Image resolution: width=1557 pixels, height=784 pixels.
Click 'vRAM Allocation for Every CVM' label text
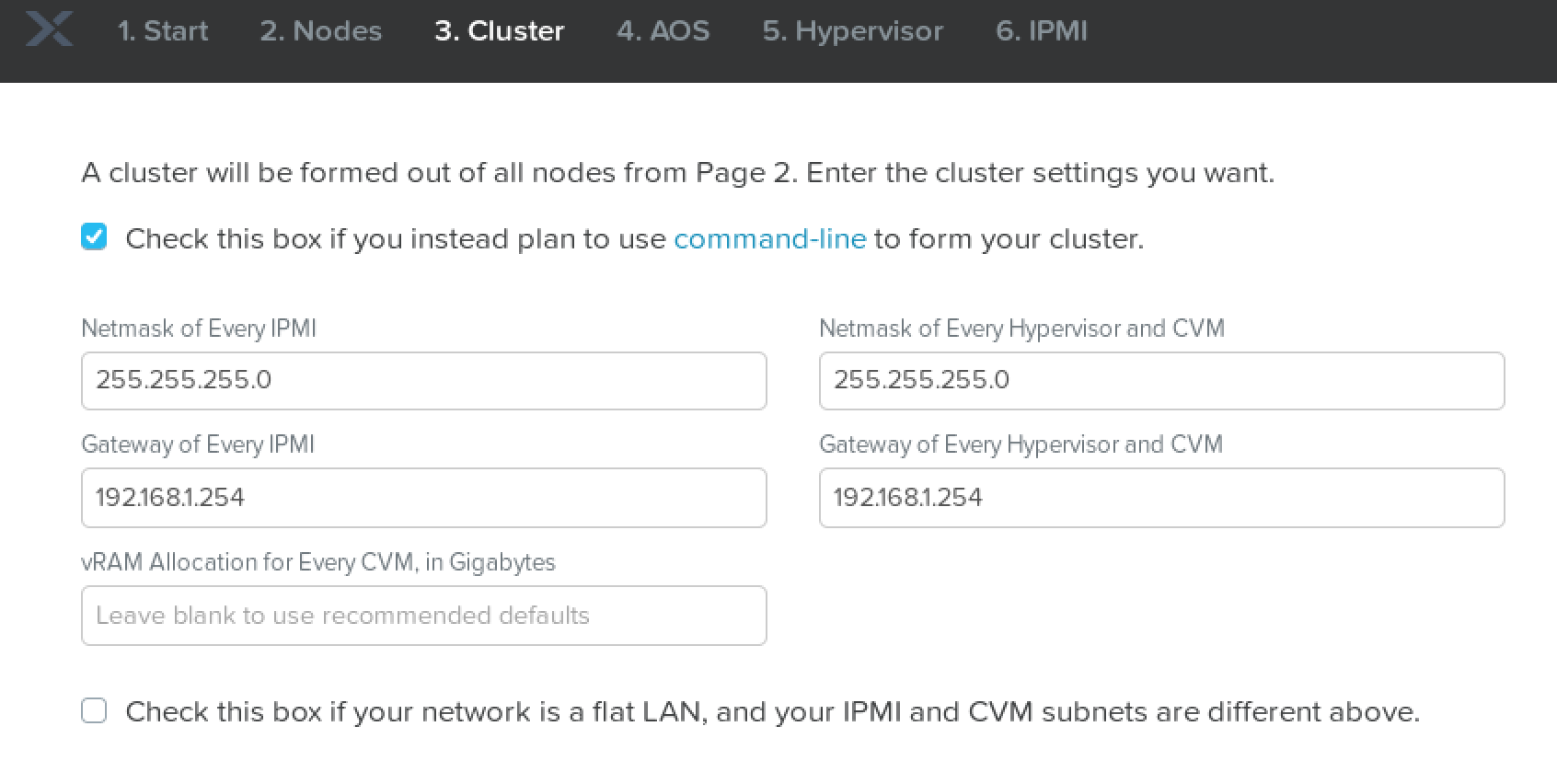[318, 562]
